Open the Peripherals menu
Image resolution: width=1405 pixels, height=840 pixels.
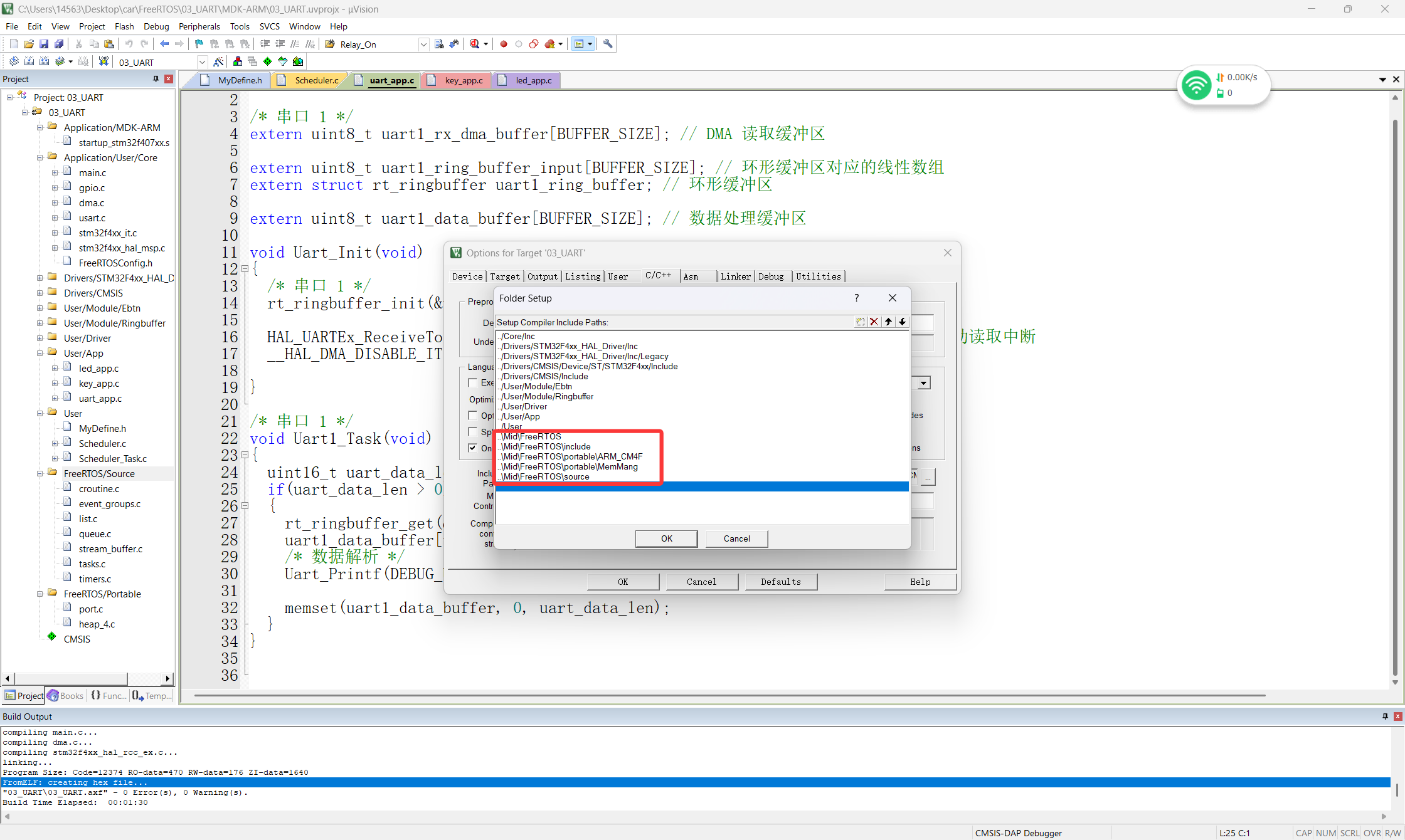click(199, 26)
